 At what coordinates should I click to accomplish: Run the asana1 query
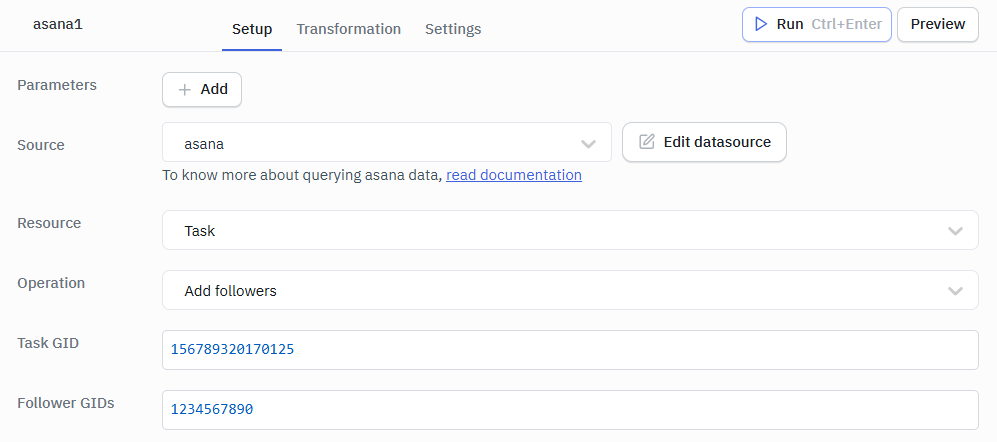coord(816,25)
